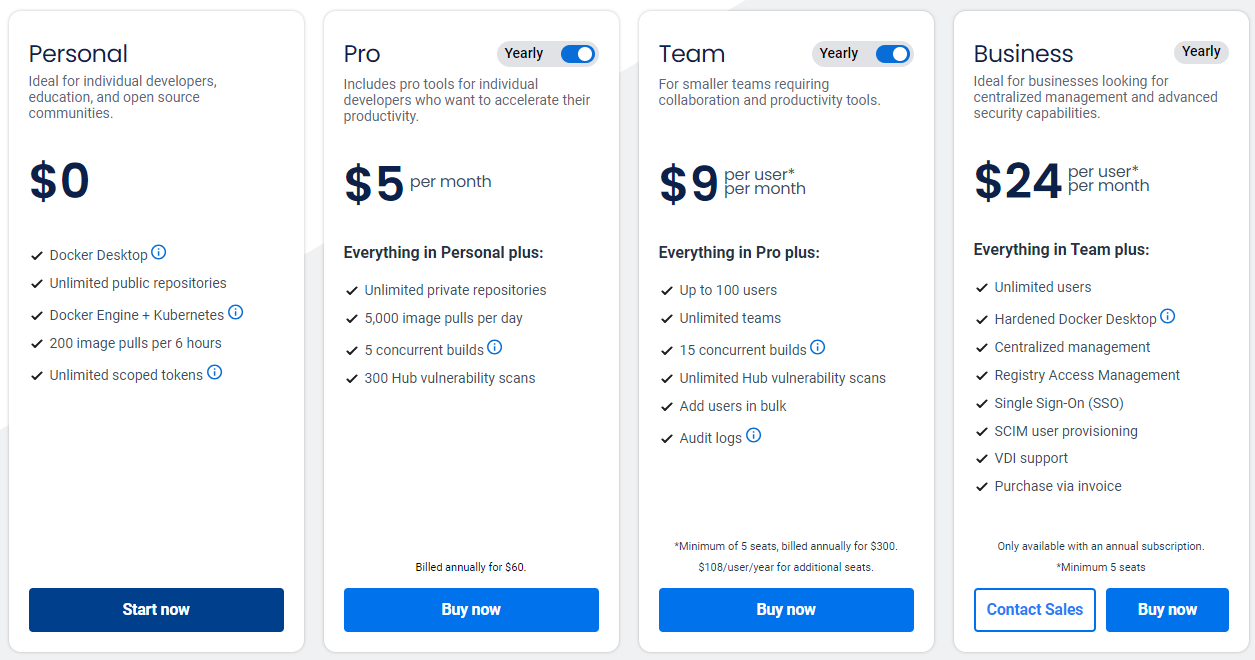
Task: Show info for 5 concurrent builds
Action: click(495, 348)
